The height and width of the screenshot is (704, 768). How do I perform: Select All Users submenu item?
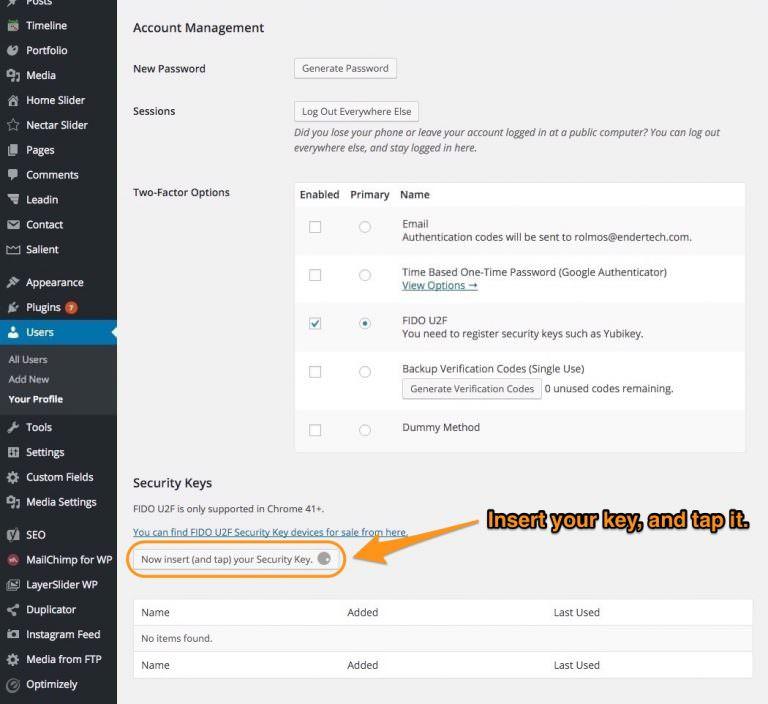coord(28,359)
